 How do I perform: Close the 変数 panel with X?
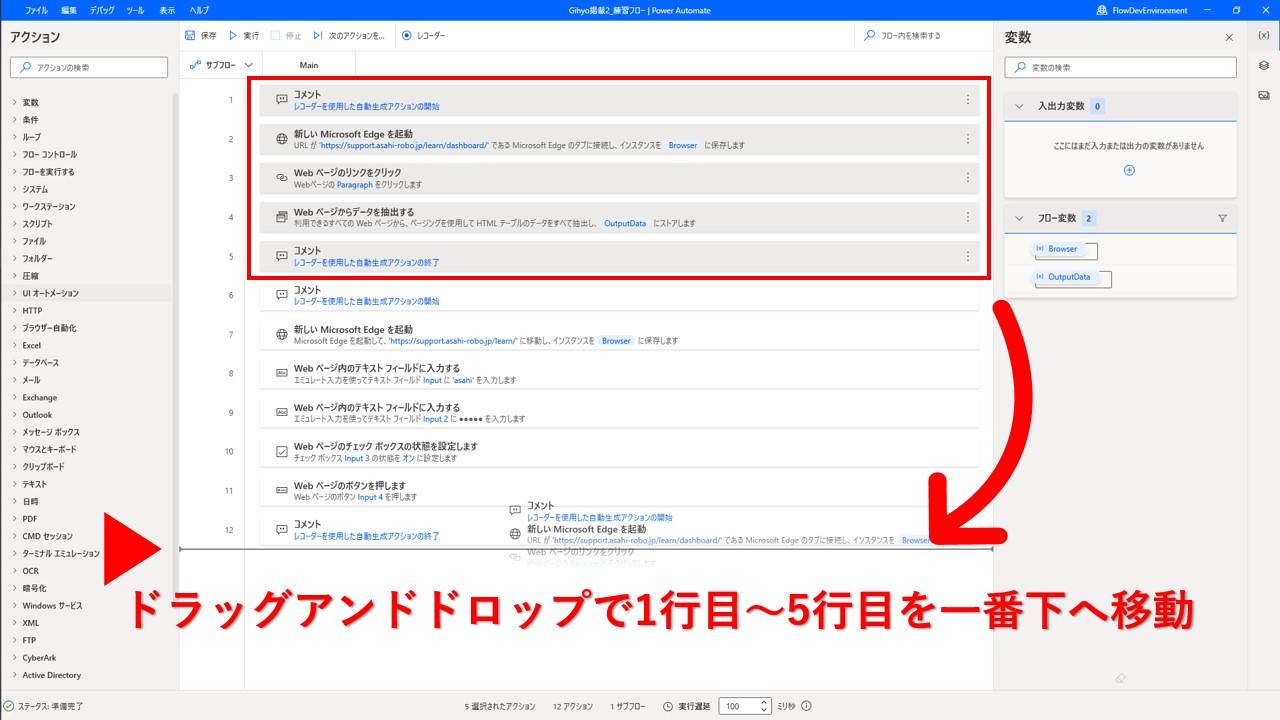1229,37
